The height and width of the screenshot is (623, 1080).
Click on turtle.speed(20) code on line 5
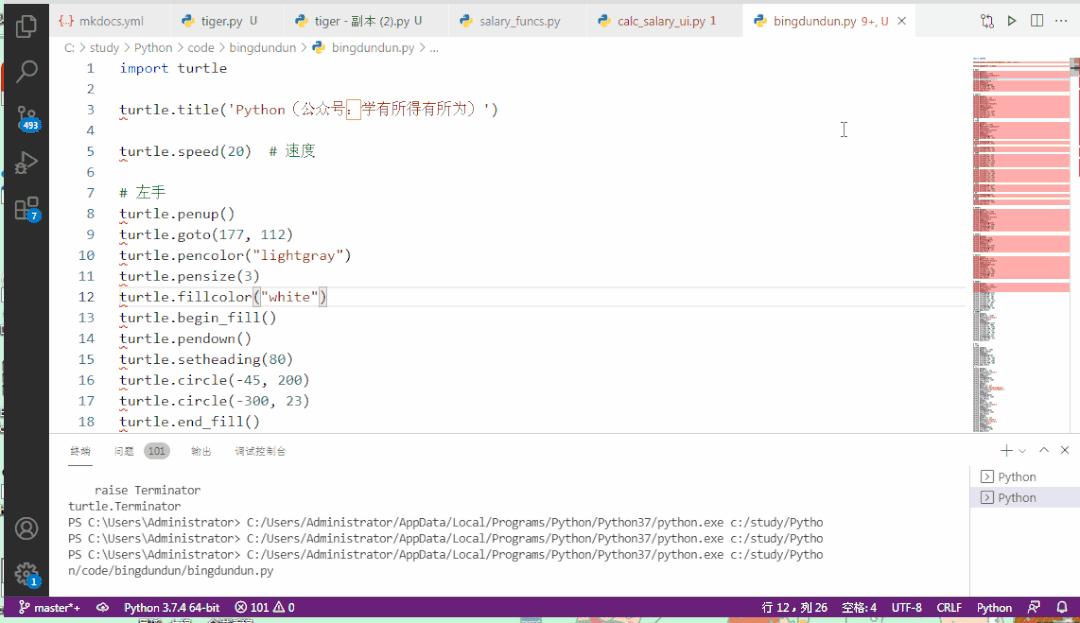coord(185,151)
